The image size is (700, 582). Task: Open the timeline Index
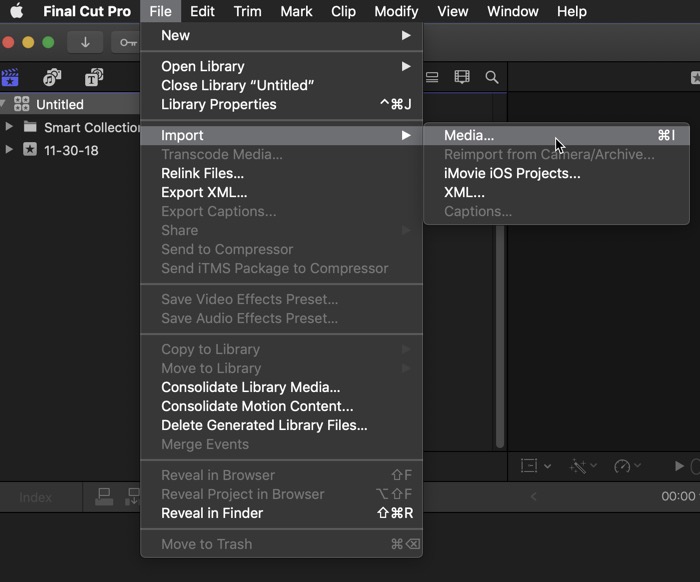coord(35,497)
